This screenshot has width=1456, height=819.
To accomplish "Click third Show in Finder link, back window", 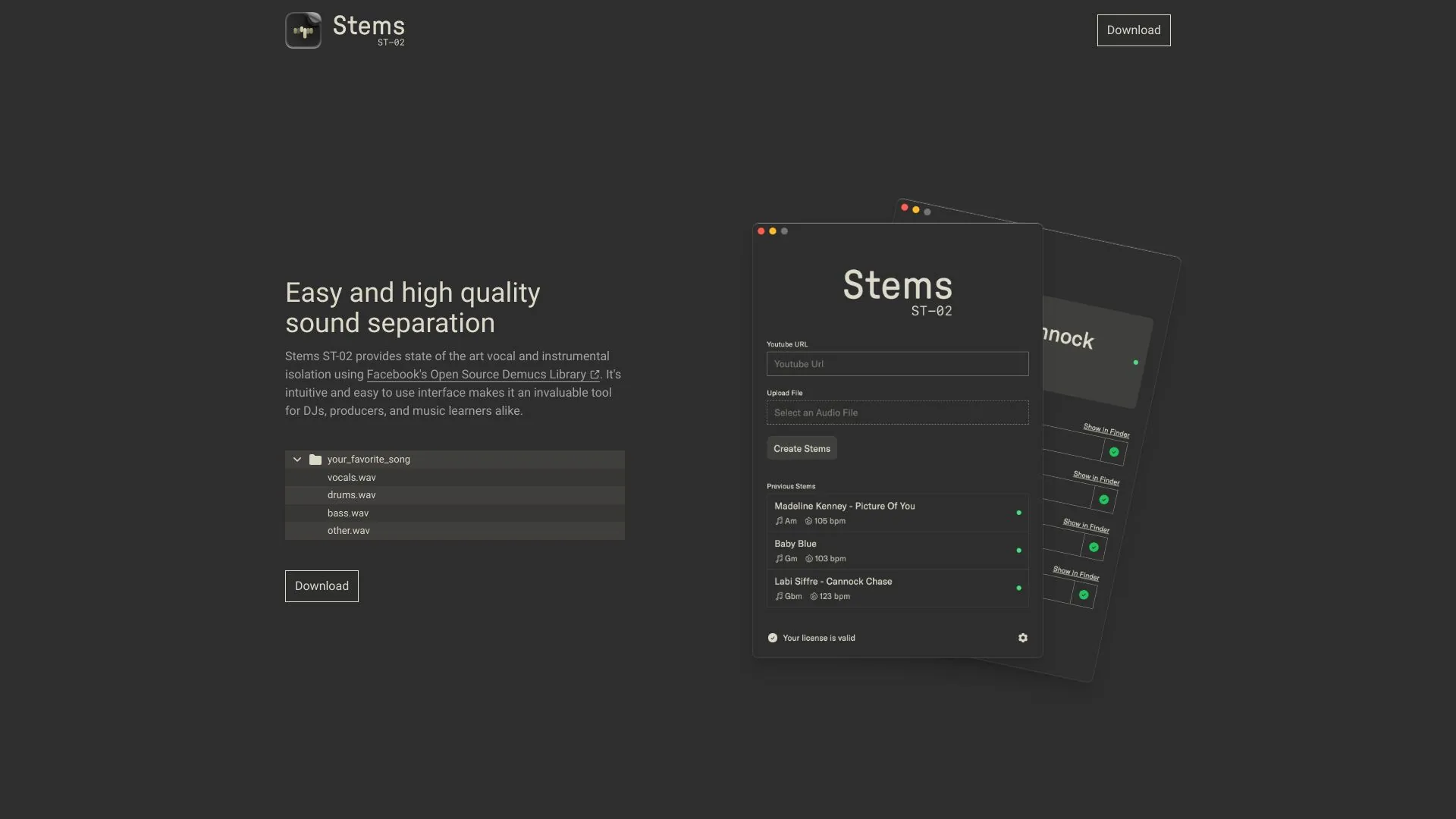I will click(1086, 526).
